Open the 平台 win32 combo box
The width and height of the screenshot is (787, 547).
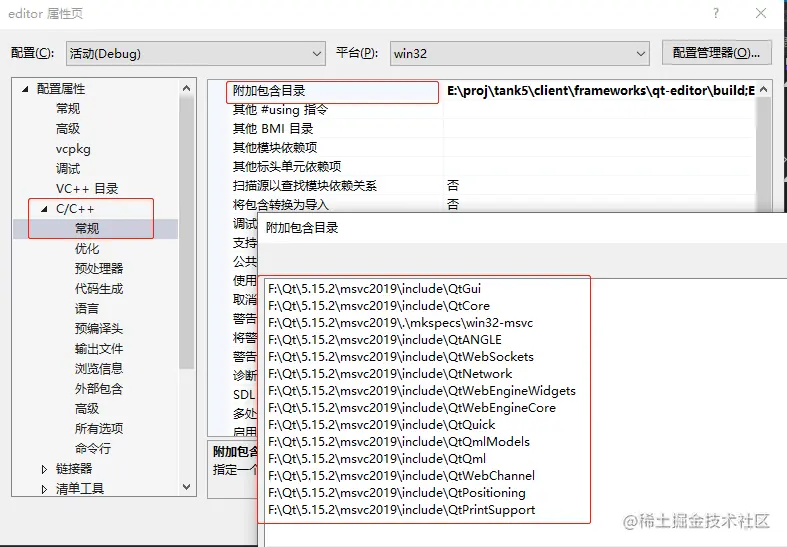519,53
